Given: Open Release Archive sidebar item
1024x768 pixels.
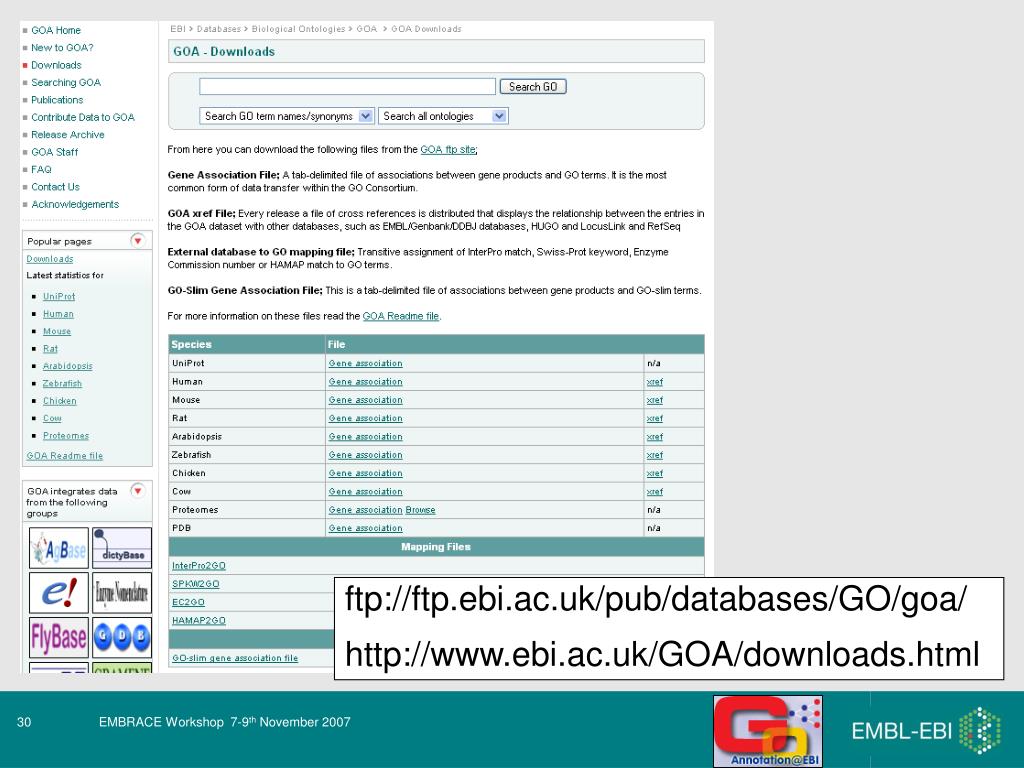Looking at the screenshot, I should click(67, 135).
